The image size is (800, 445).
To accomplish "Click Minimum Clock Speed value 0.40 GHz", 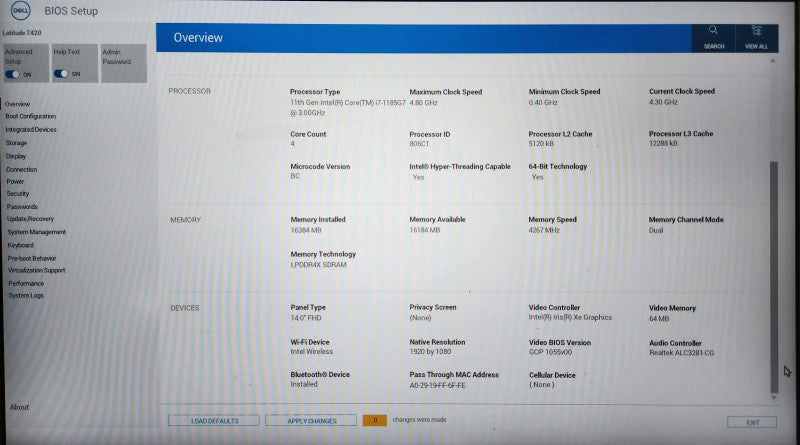I will [x=543, y=103].
